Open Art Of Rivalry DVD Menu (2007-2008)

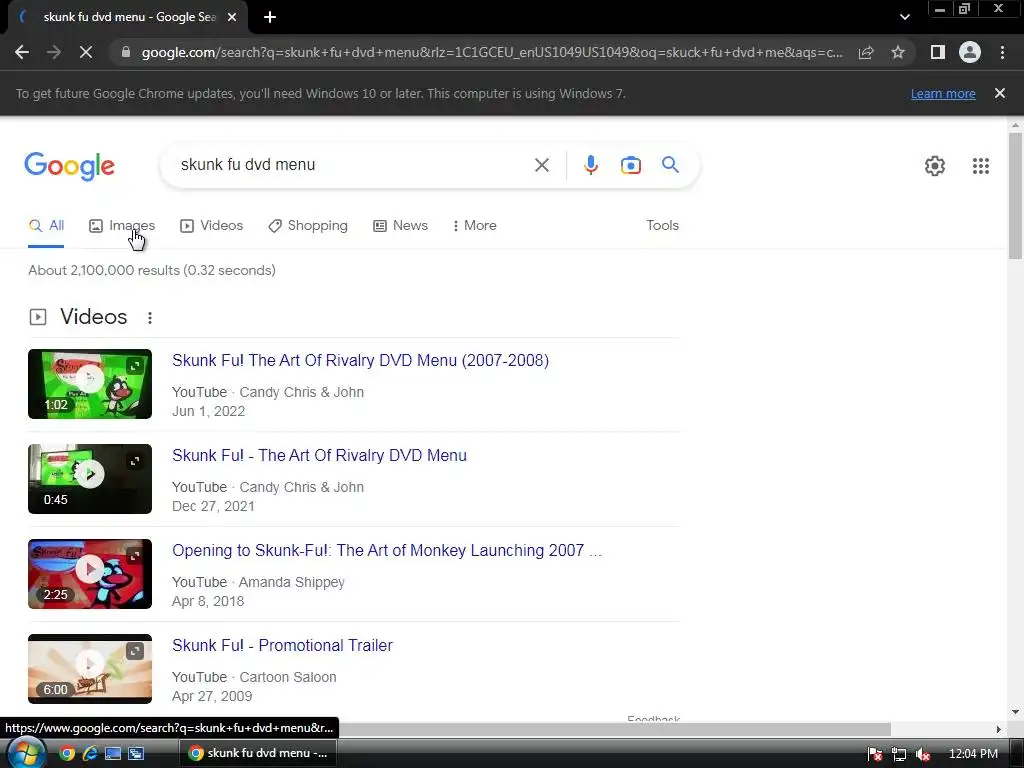pyautogui.click(x=360, y=360)
